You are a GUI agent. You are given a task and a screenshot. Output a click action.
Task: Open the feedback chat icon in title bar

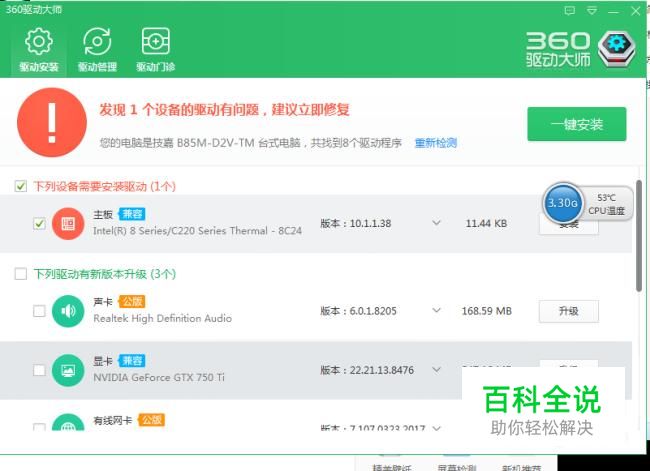tap(570, 11)
